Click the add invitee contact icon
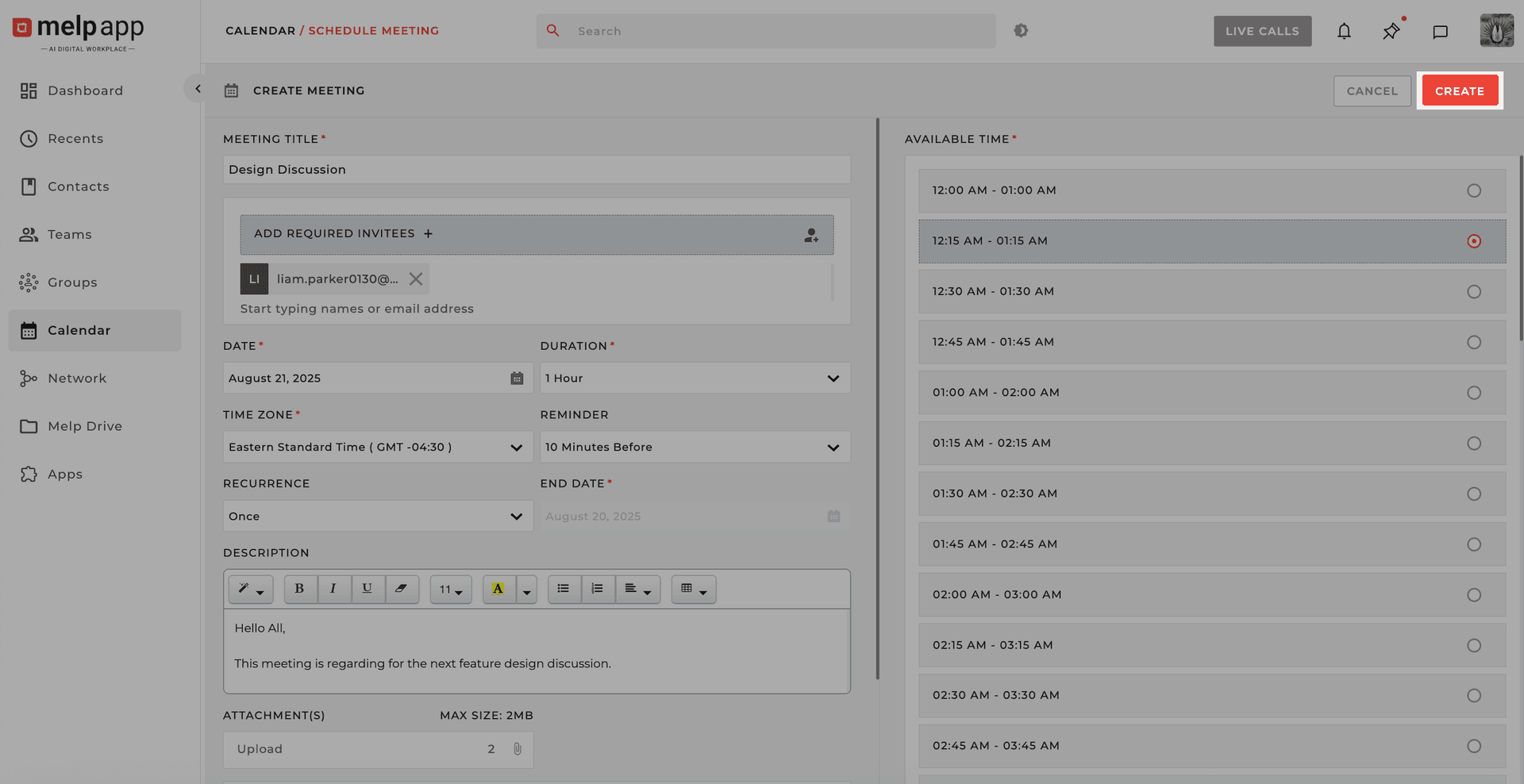1524x784 pixels. [811, 235]
